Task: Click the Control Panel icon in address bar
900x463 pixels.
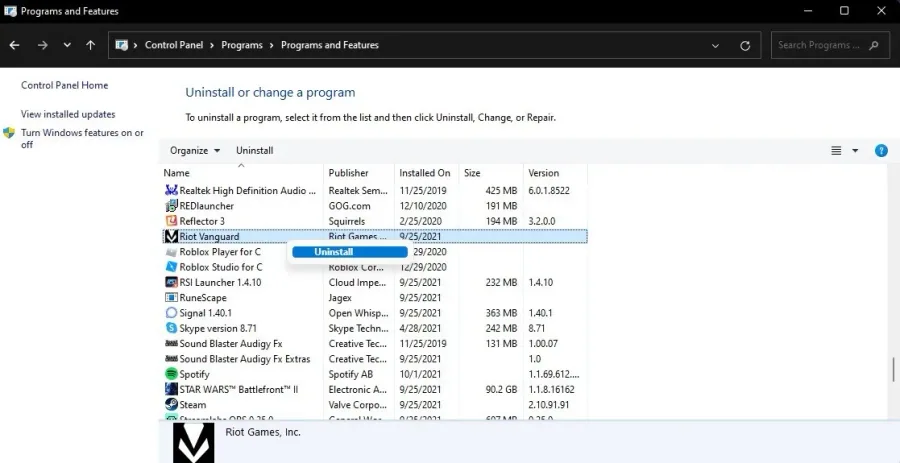Action: pyautogui.click(x=122, y=45)
